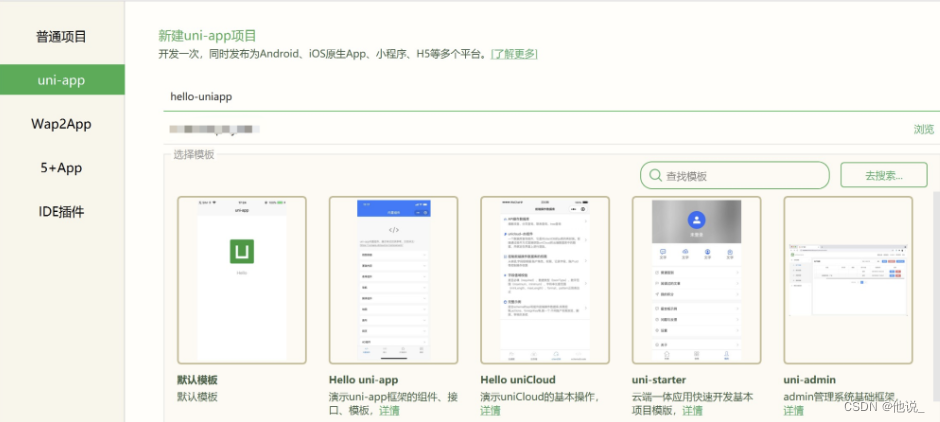
Task: Click the magnifier icon in template search
Action: tap(655, 176)
